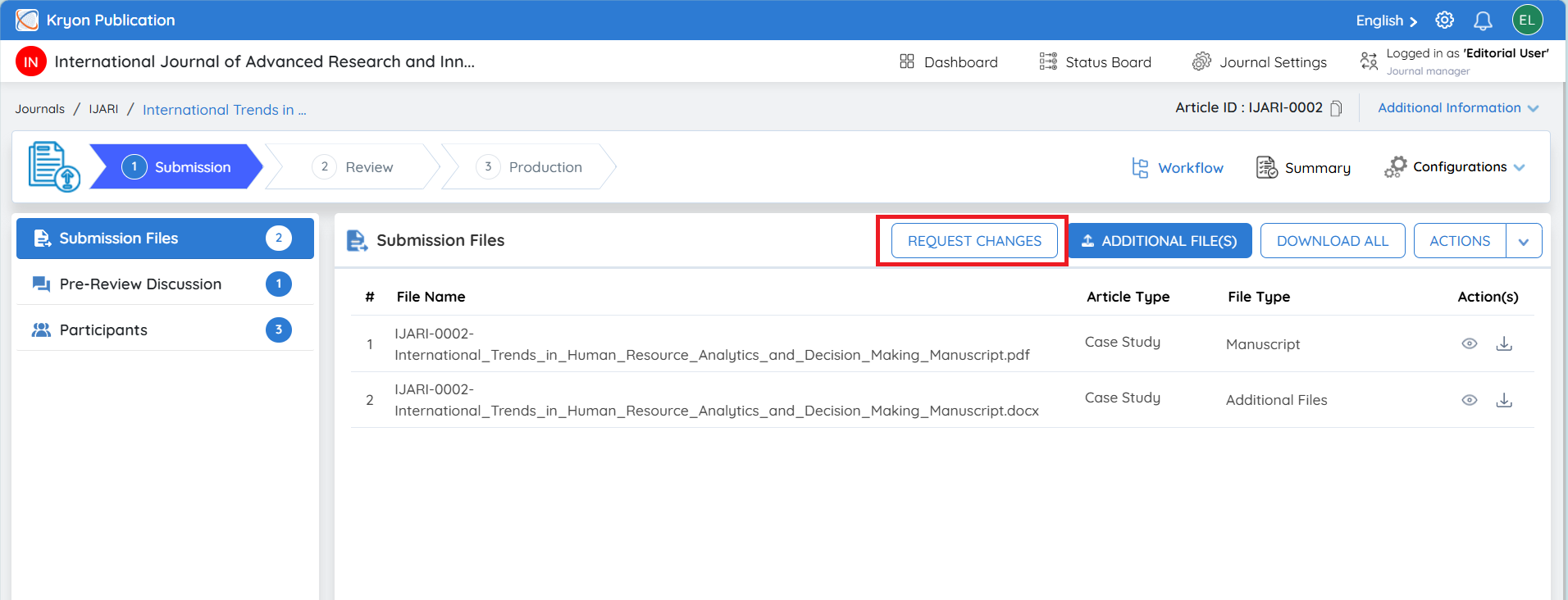Open Pre-Review Discussion section

pos(165,284)
